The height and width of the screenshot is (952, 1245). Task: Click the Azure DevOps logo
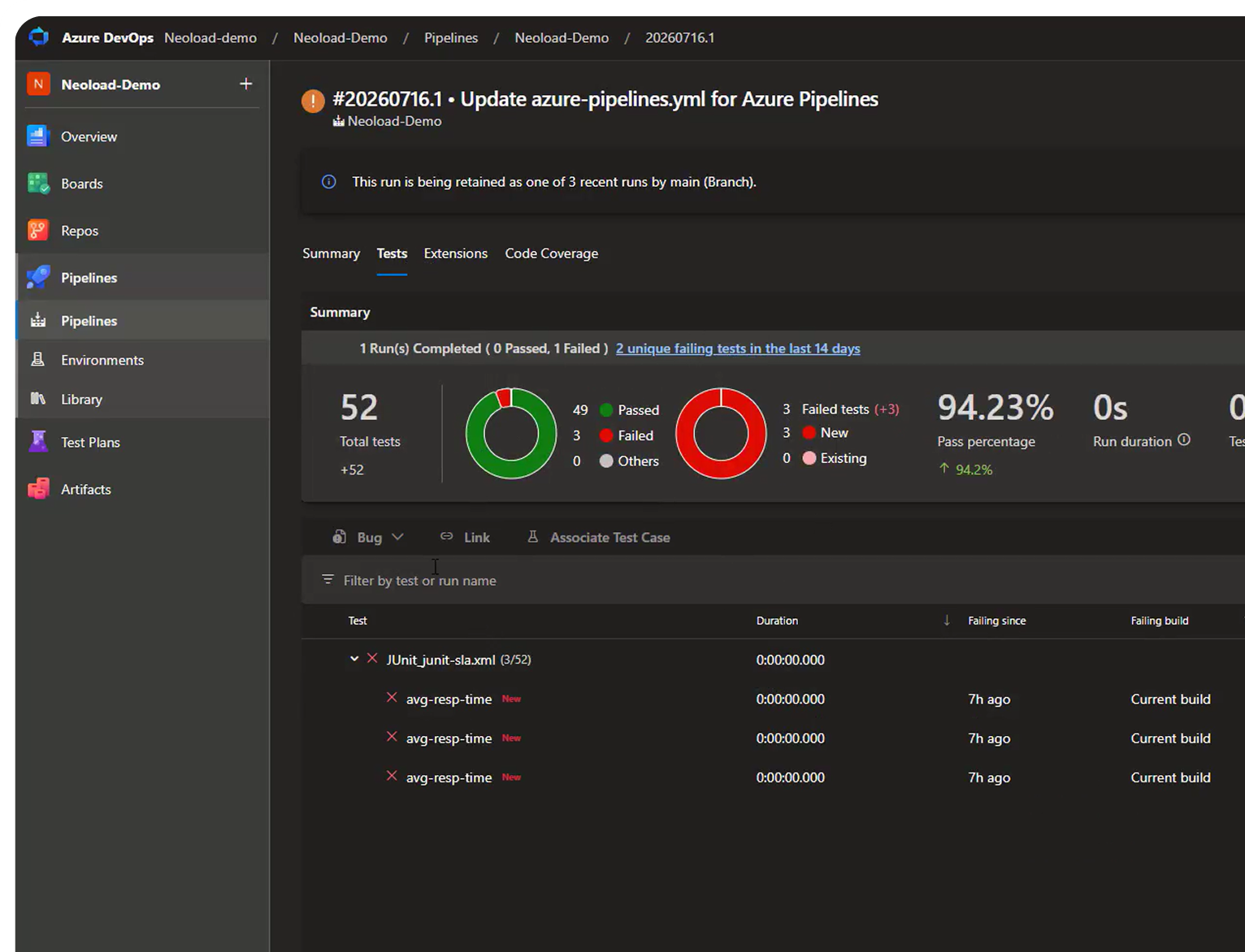[39, 37]
